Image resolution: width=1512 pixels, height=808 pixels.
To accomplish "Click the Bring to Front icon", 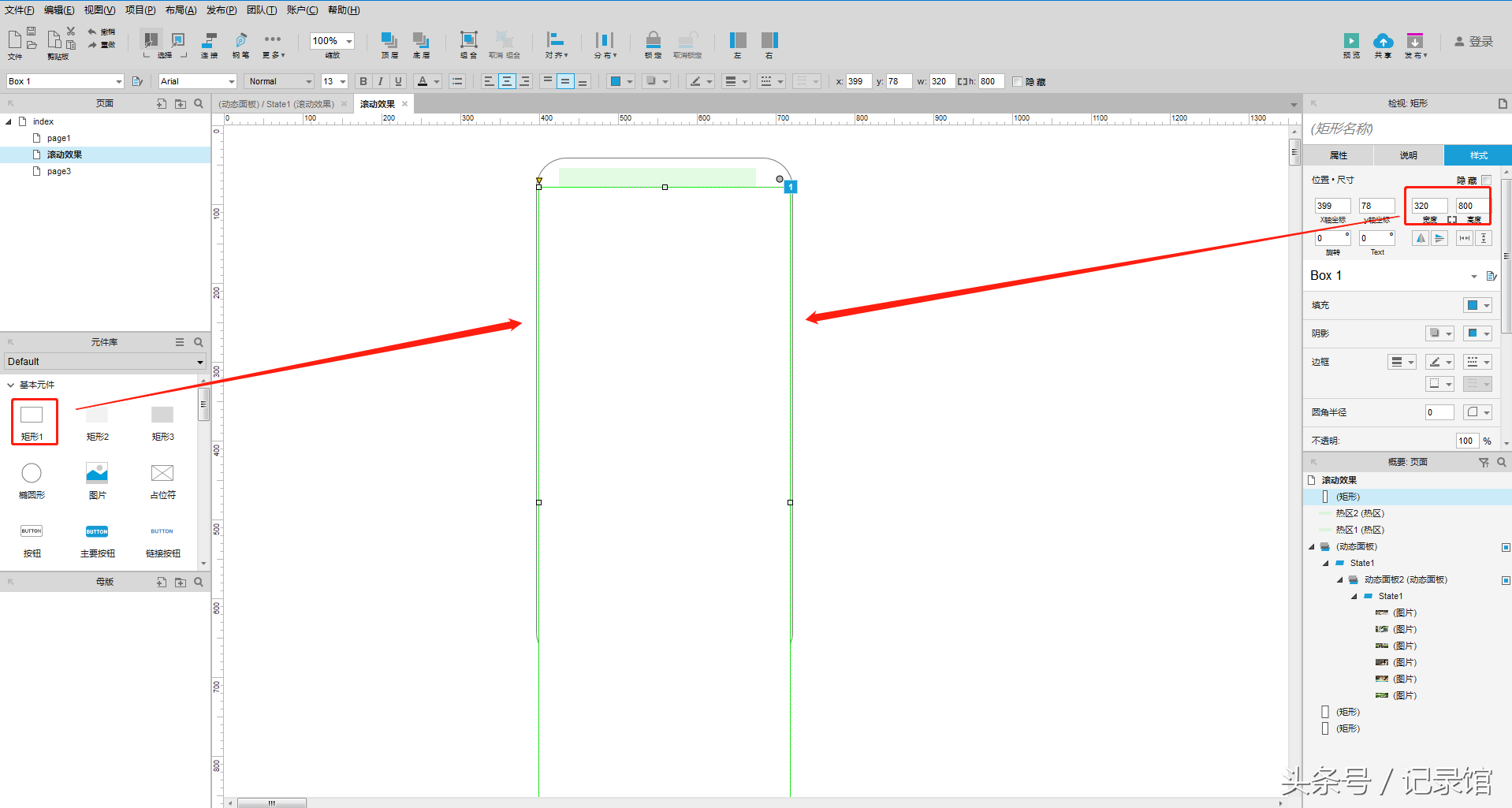I will pos(389,40).
